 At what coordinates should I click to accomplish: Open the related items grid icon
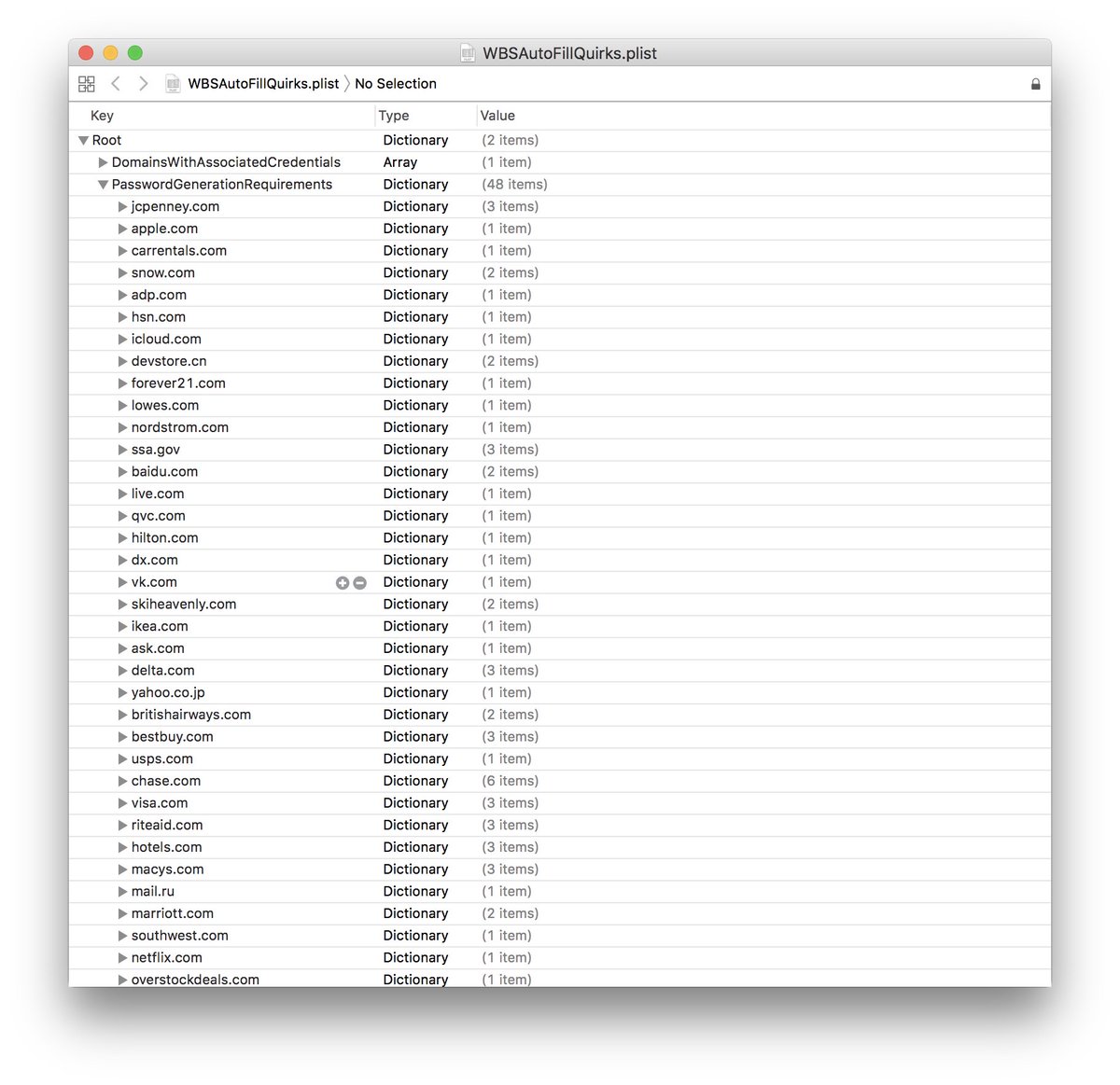pos(87,84)
